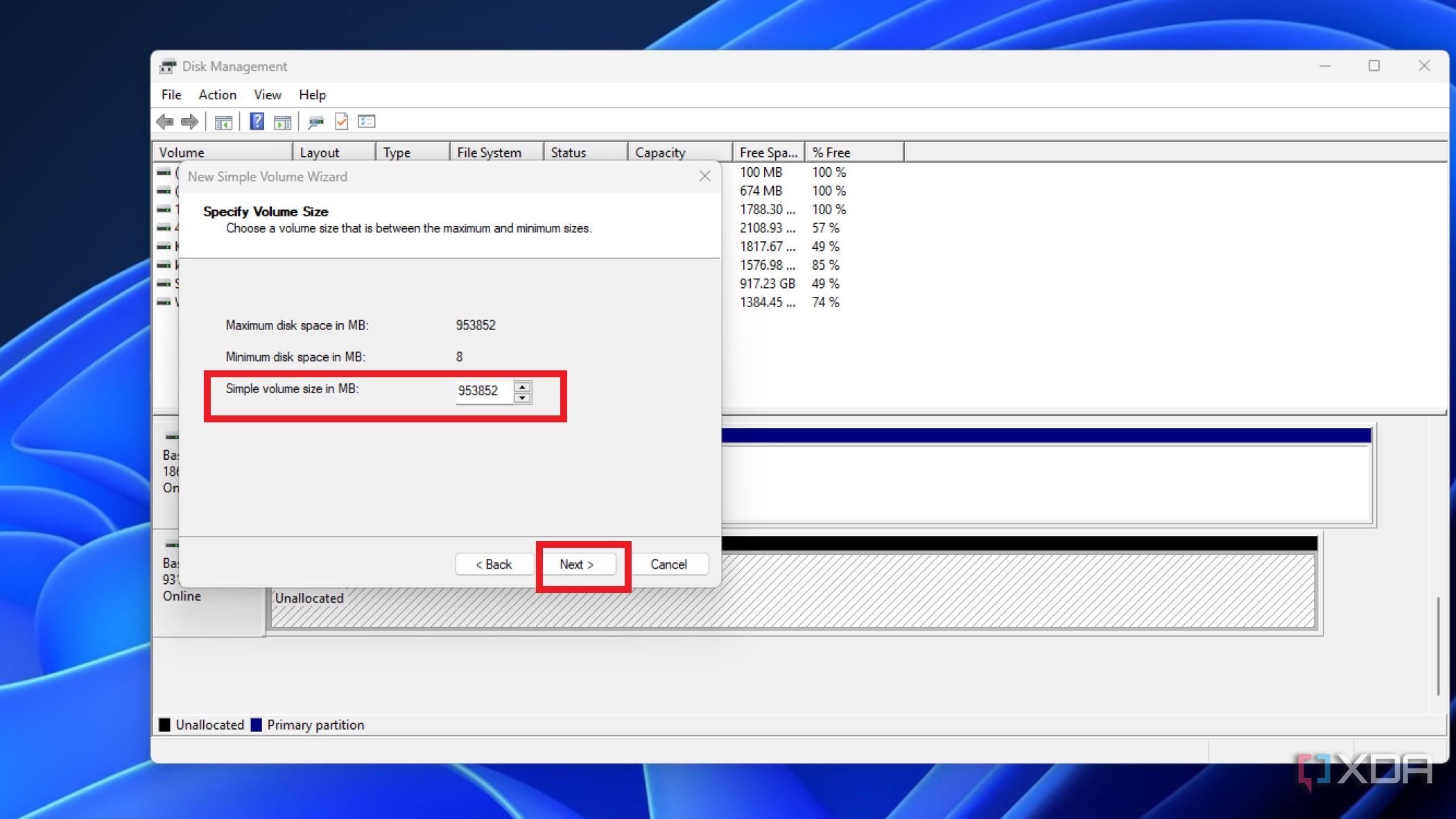The height and width of the screenshot is (819, 1456).
Task: Sort by the File System column header
Action: click(497, 153)
